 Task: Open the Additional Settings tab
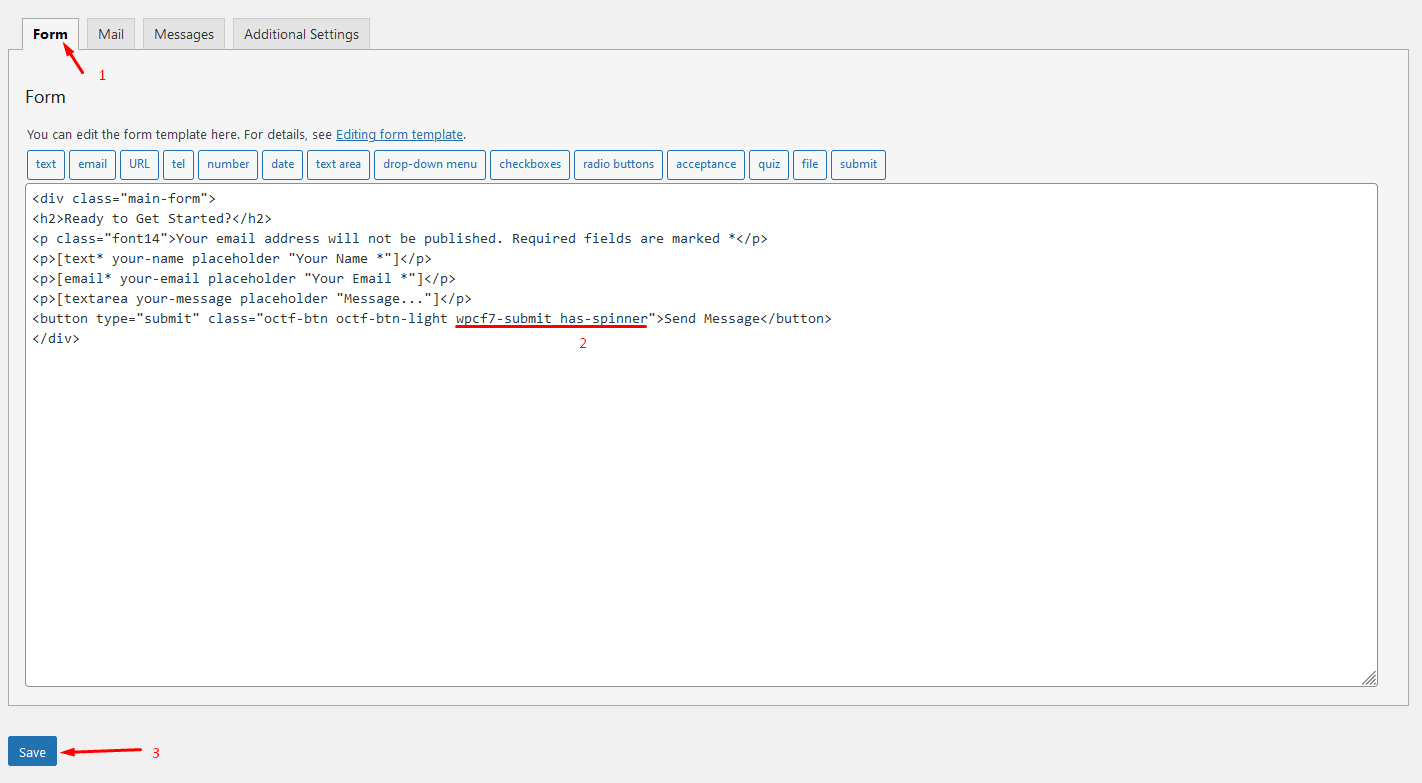point(301,34)
